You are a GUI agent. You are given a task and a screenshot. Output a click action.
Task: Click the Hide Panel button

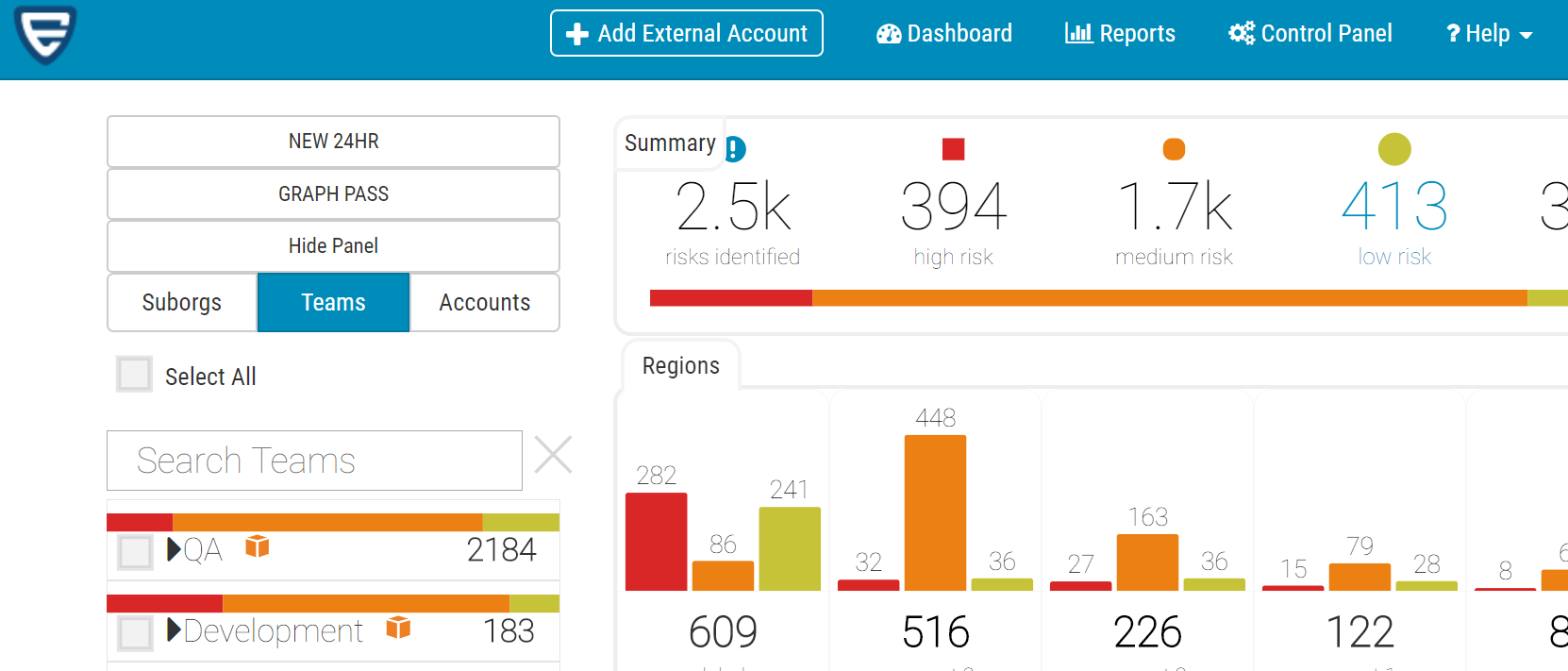[333, 246]
